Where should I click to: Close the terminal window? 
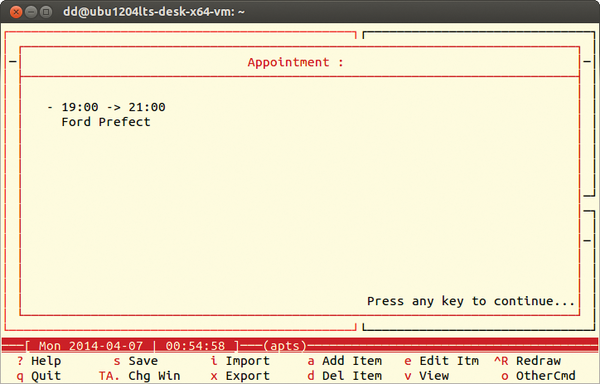(x=16, y=12)
